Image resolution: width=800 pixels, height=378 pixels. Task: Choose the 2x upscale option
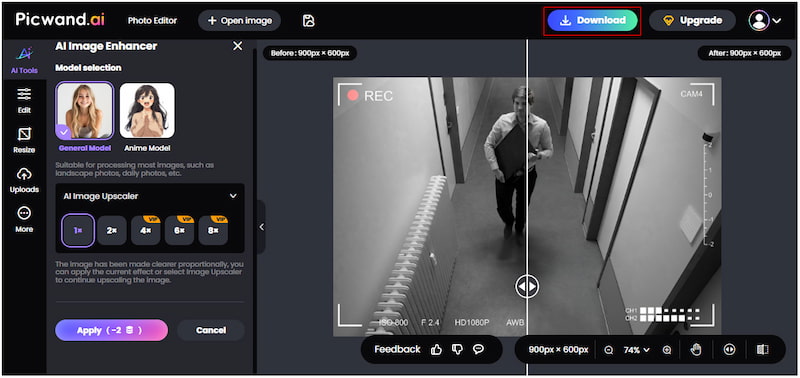click(112, 231)
